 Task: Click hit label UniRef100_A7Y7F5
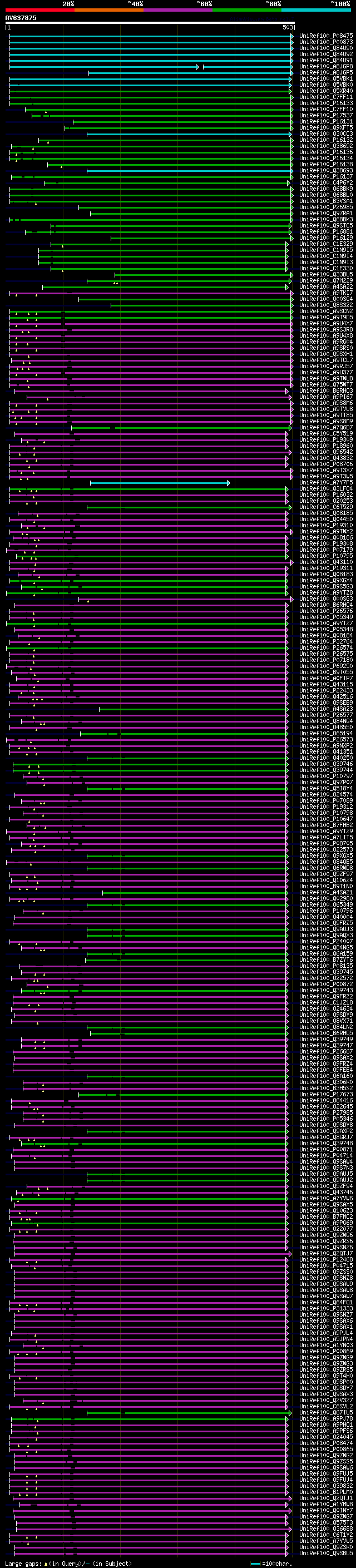(x=326, y=483)
